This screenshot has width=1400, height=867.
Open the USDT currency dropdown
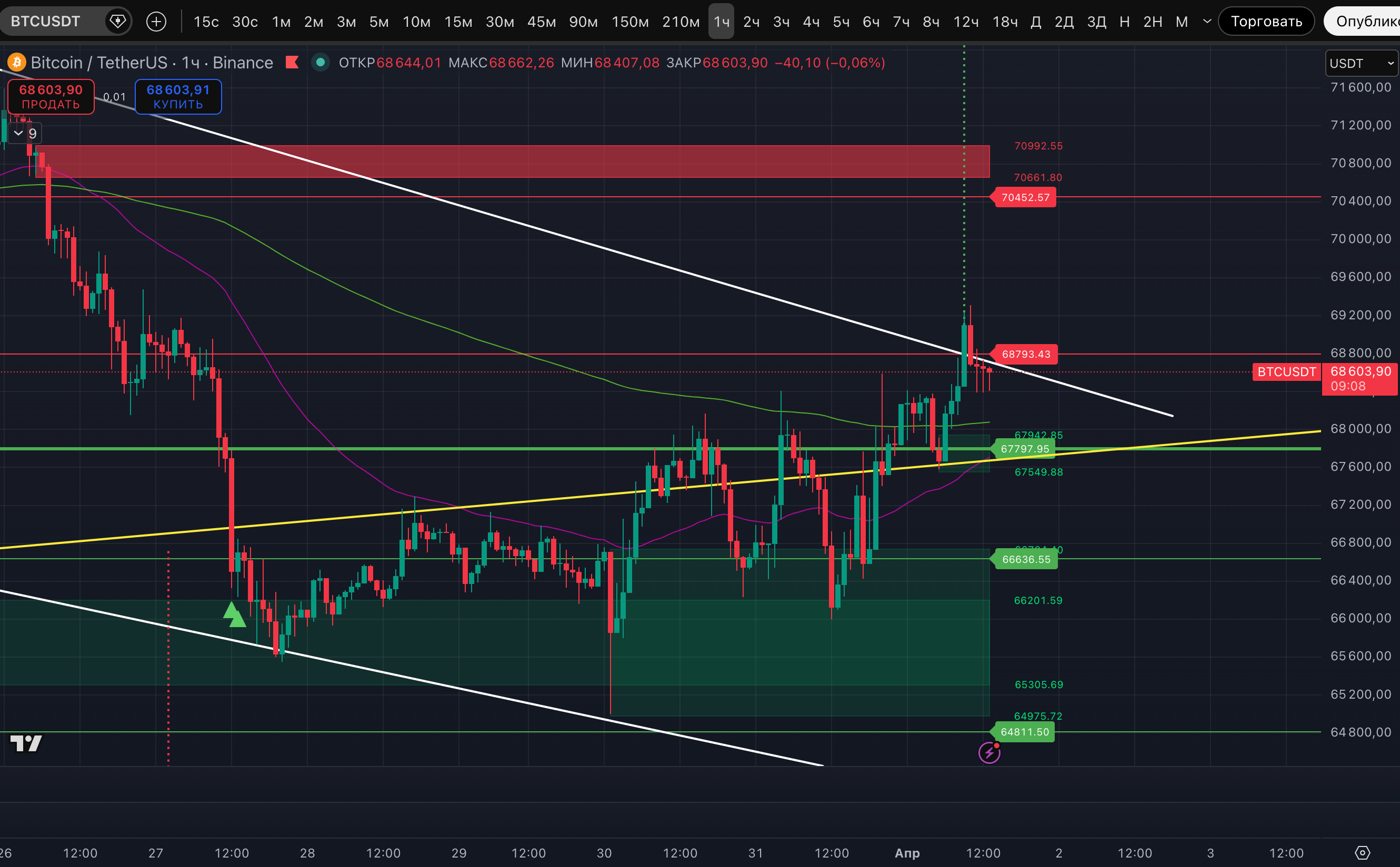click(x=1361, y=63)
